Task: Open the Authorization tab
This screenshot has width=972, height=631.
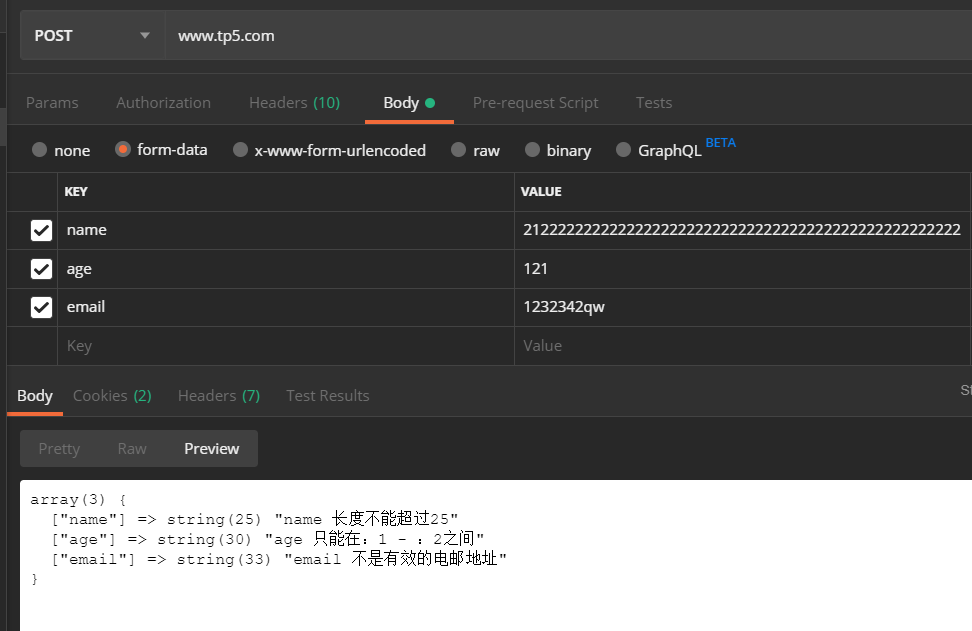Action: coord(164,103)
